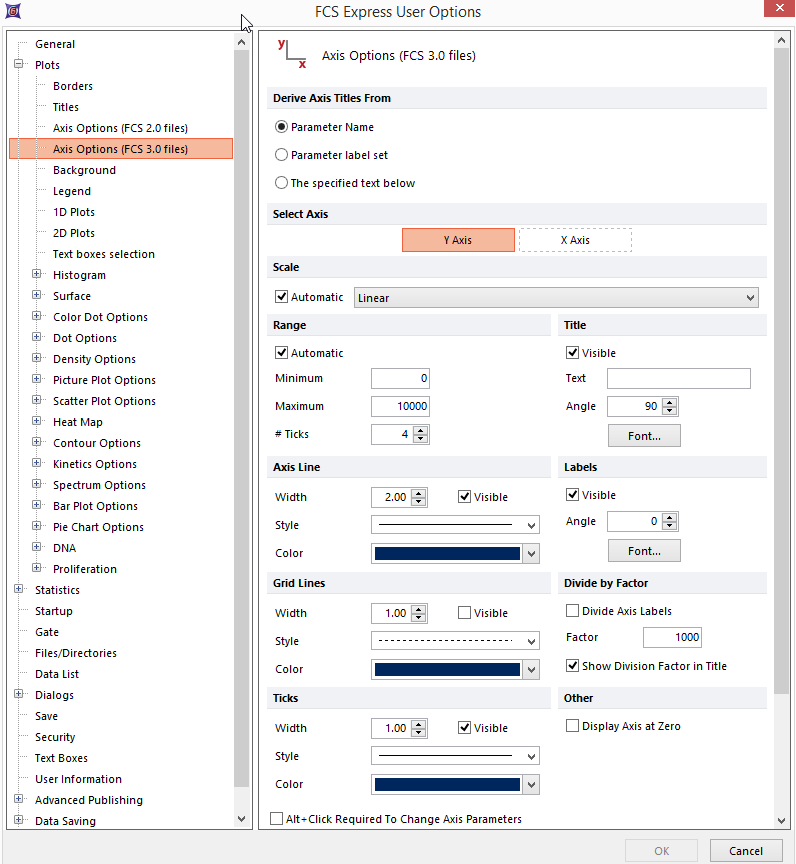This screenshot has height=864, width=796.
Task: Open the Grid Lines Style dropdown
Action: pyautogui.click(x=455, y=641)
